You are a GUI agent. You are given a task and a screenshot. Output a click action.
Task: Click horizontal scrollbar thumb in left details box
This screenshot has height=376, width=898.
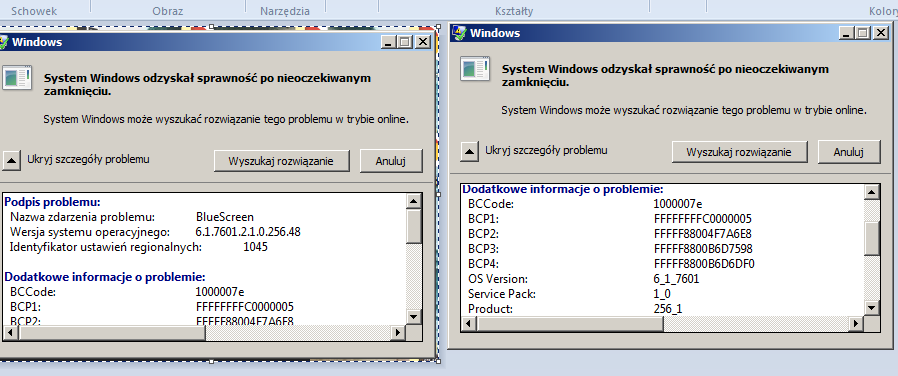(x=111, y=332)
